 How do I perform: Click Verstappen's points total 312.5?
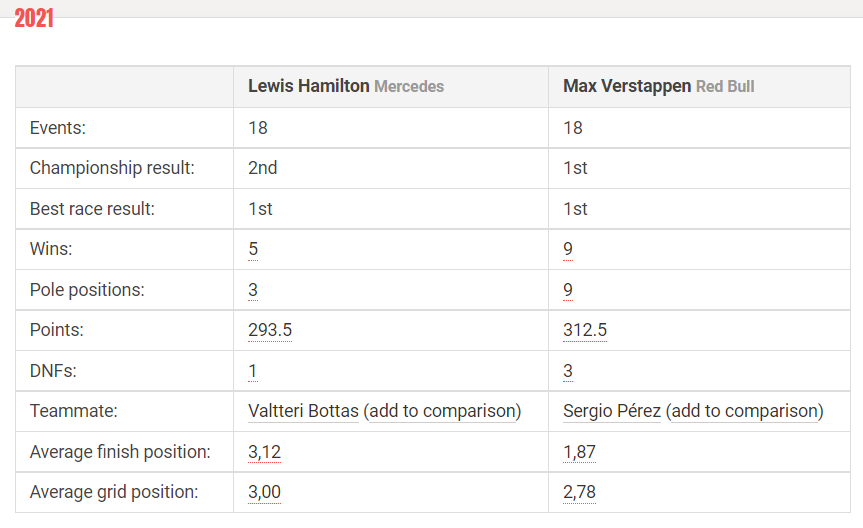point(585,330)
